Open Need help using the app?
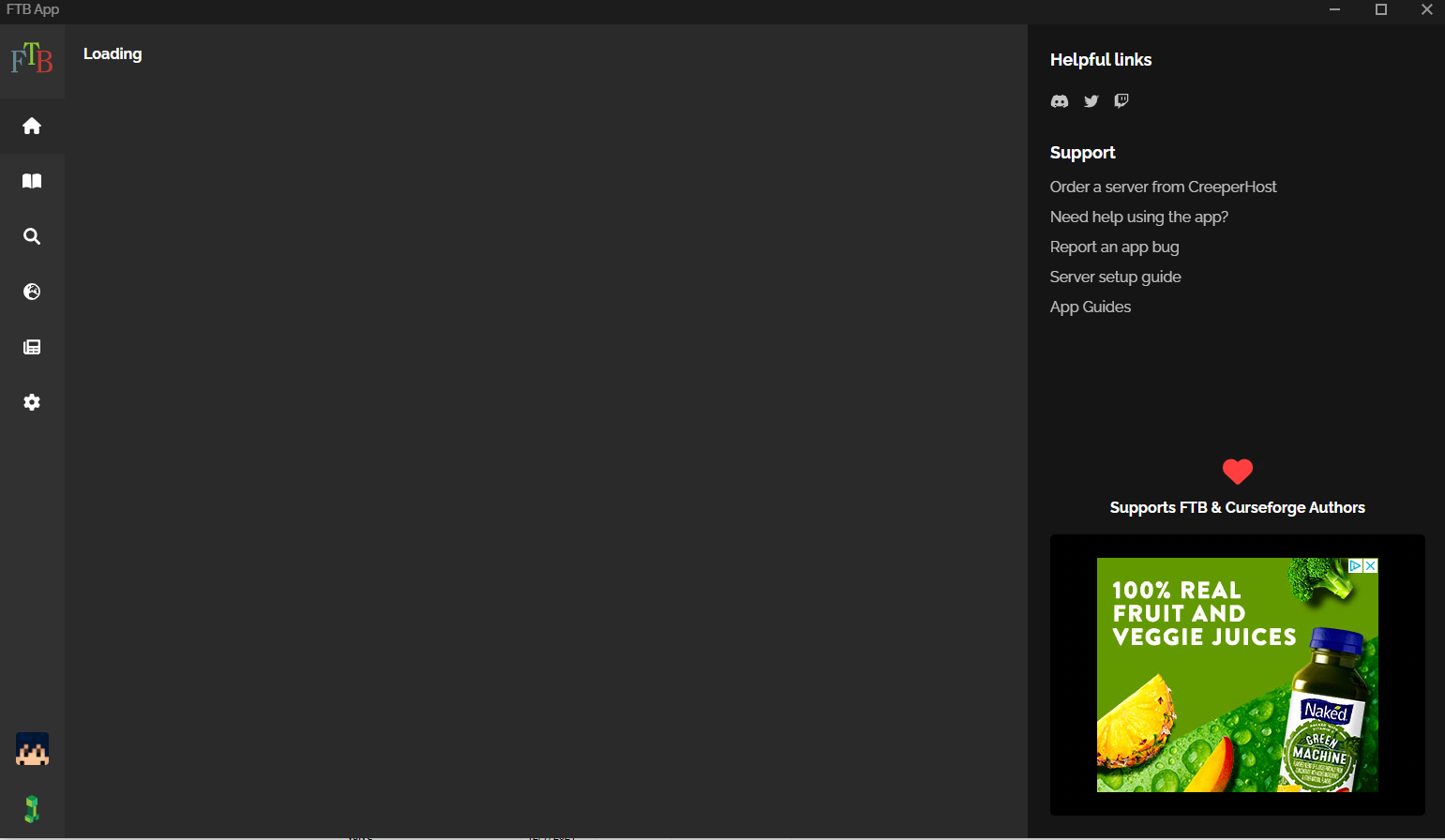This screenshot has height=840, width=1445. tap(1139, 217)
